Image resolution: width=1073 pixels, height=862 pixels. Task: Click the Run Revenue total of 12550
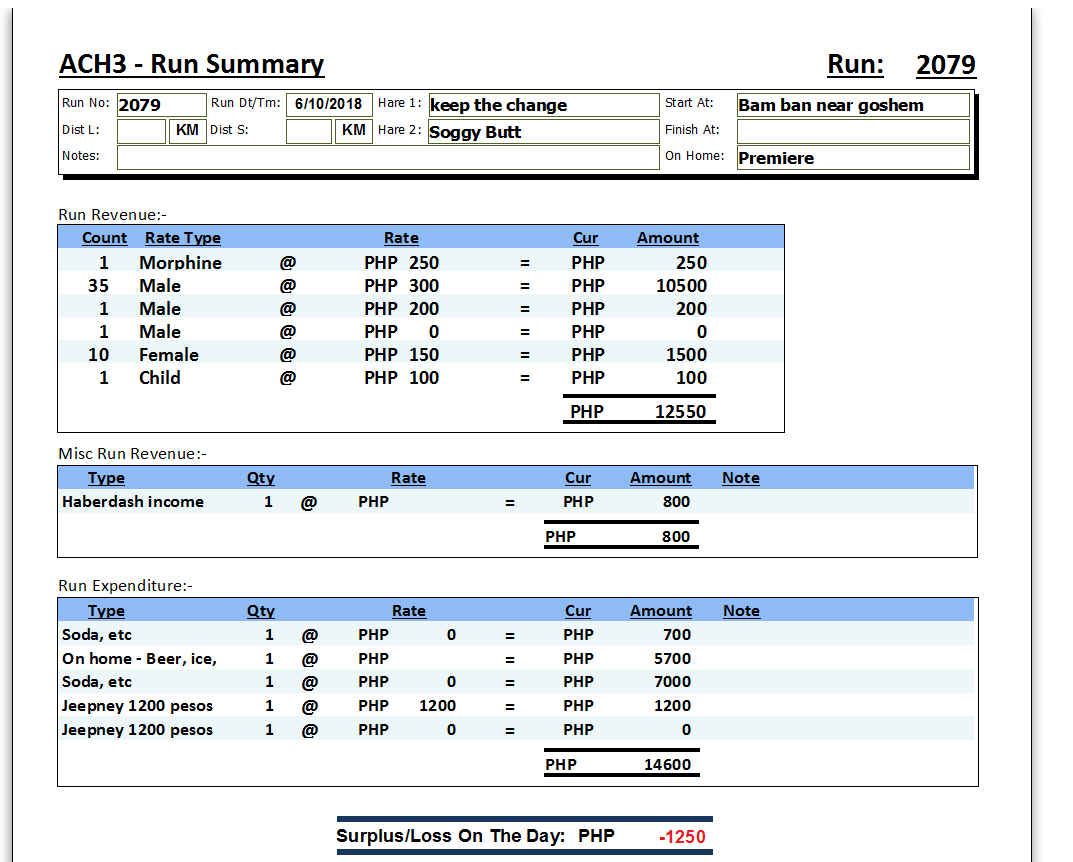click(680, 411)
